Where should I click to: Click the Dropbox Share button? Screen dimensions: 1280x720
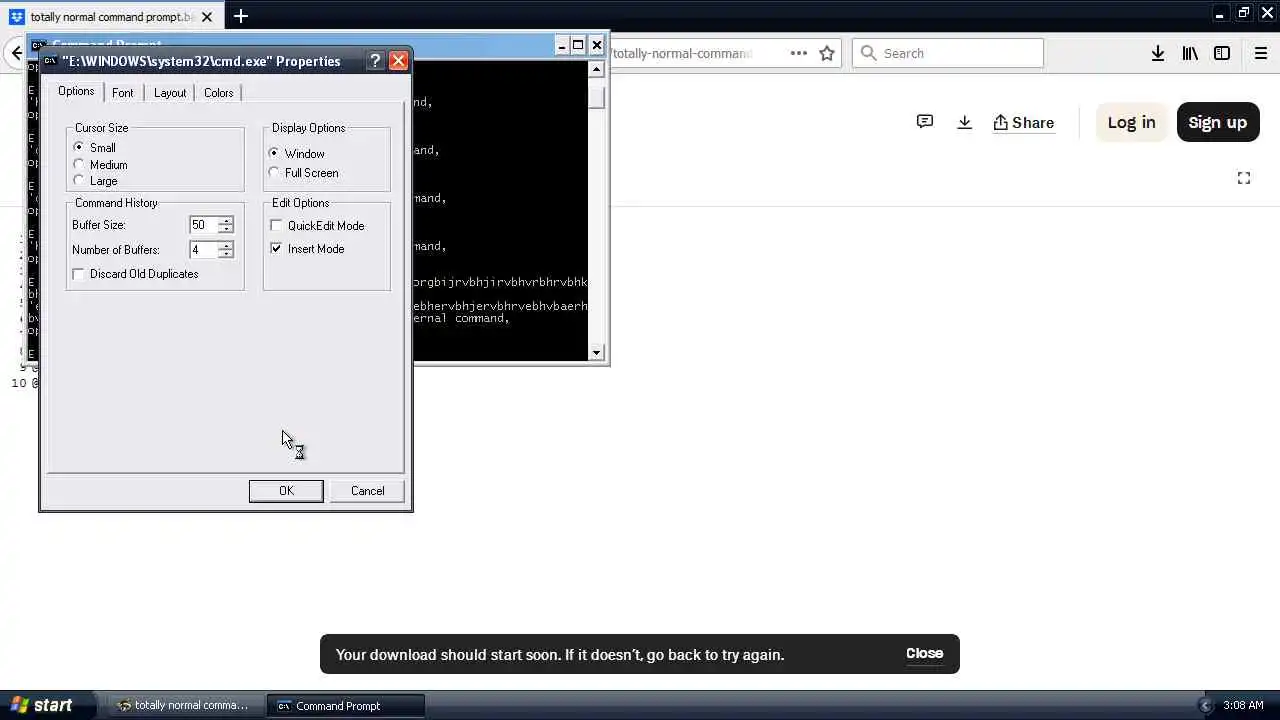1023,122
